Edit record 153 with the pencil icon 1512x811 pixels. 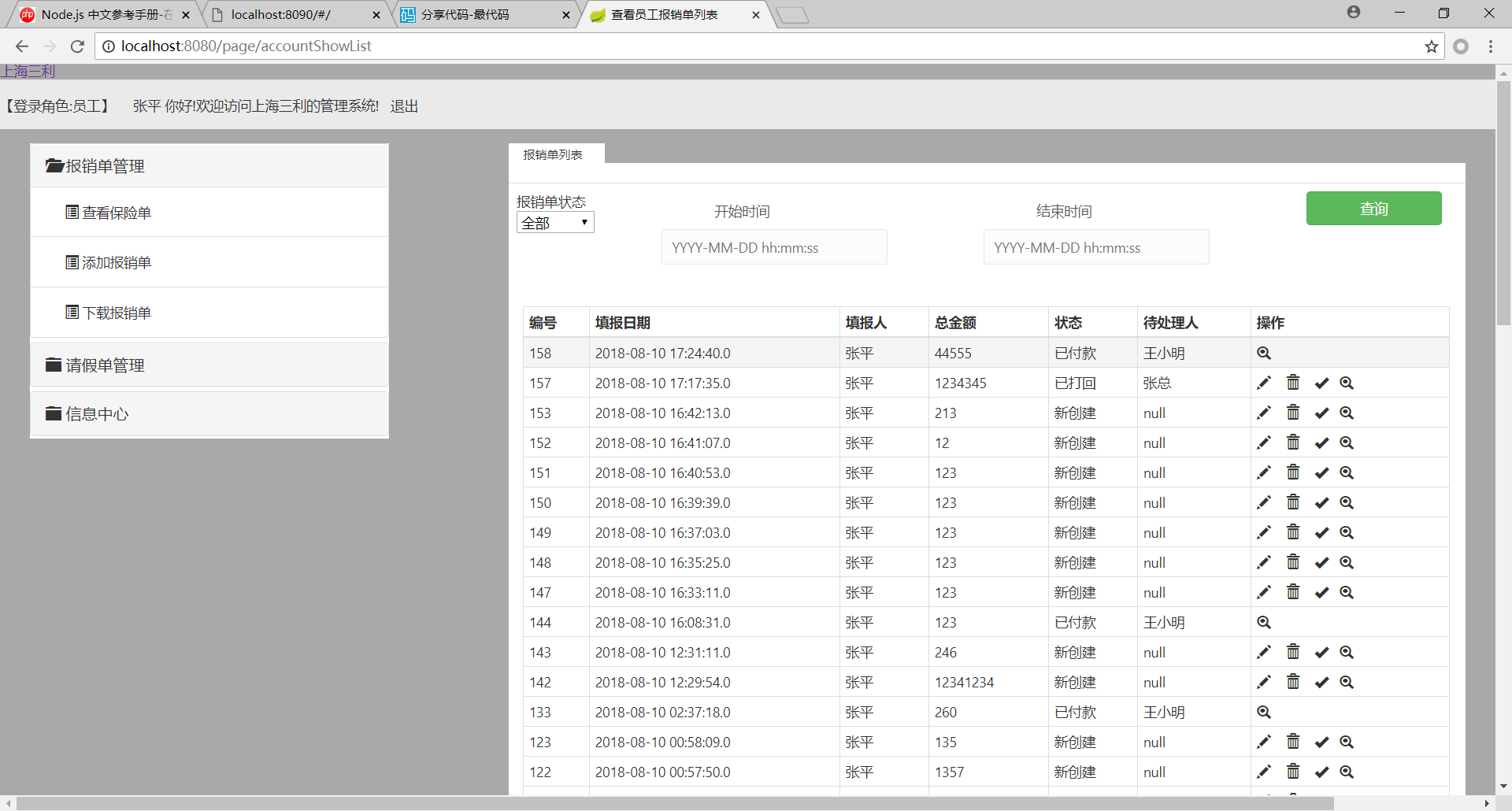tap(1264, 413)
